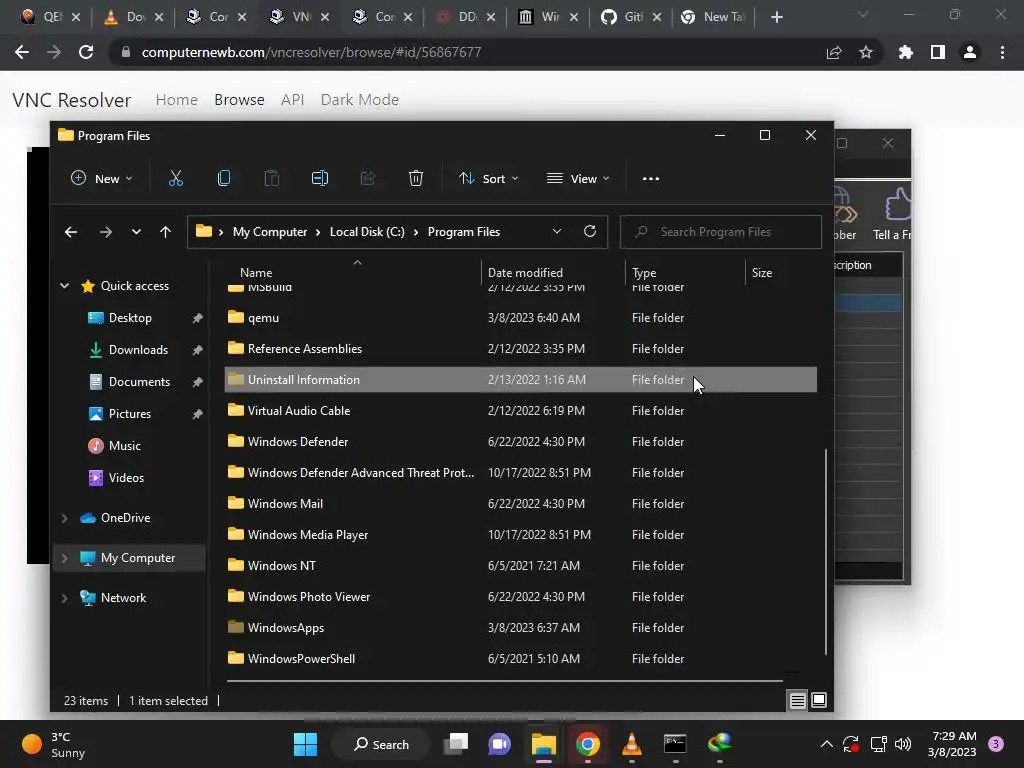Click the Task View taskbar icon
Image resolution: width=1024 pixels, height=768 pixels.
[x=456, y=744]
